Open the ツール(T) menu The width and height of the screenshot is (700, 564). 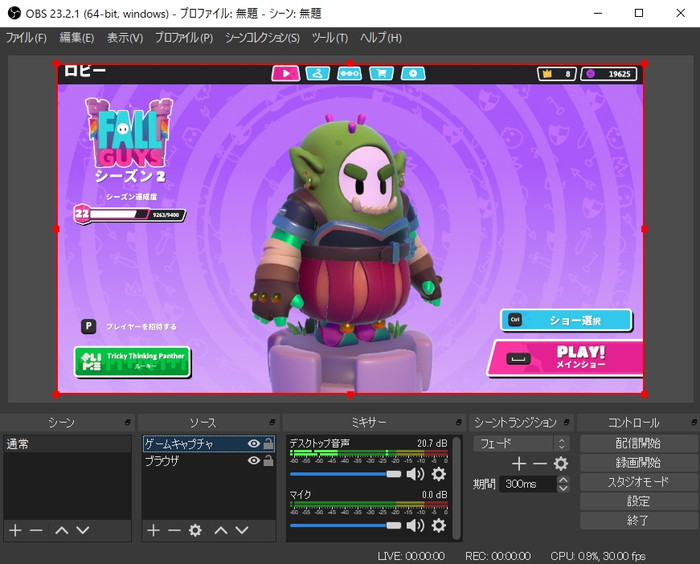click(x=330, y=38)
